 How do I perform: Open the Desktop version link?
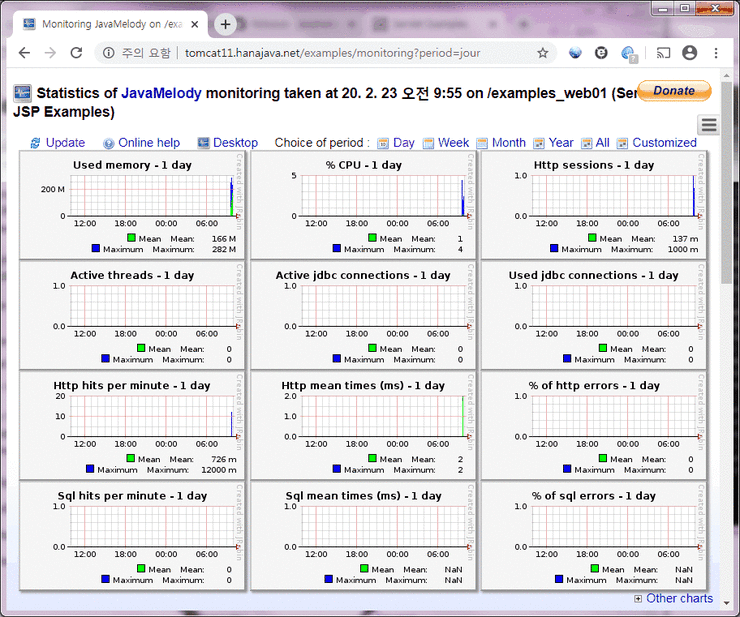coord(235,143)
